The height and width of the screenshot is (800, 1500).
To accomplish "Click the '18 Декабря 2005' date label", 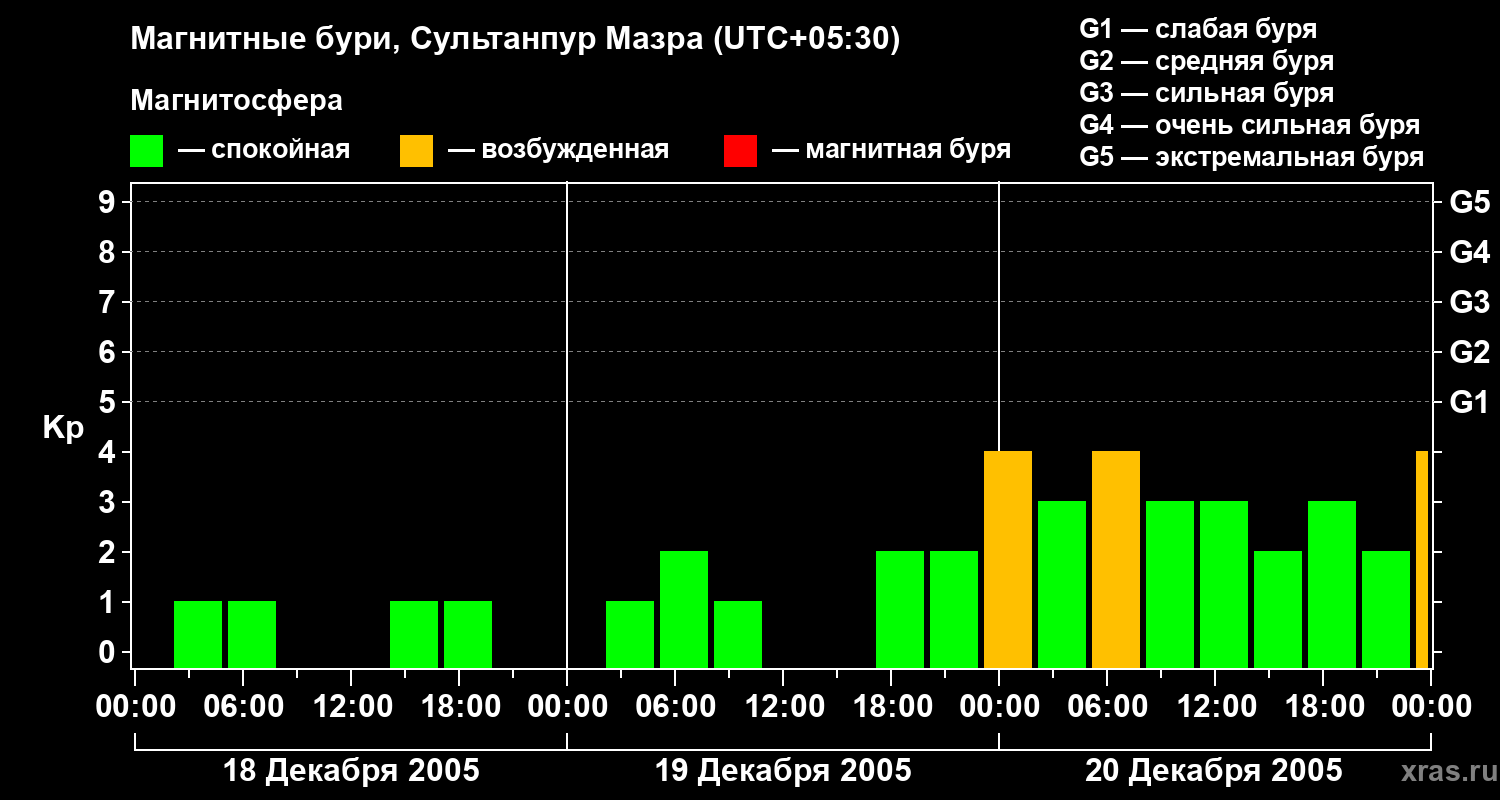I will click(351, 771).
